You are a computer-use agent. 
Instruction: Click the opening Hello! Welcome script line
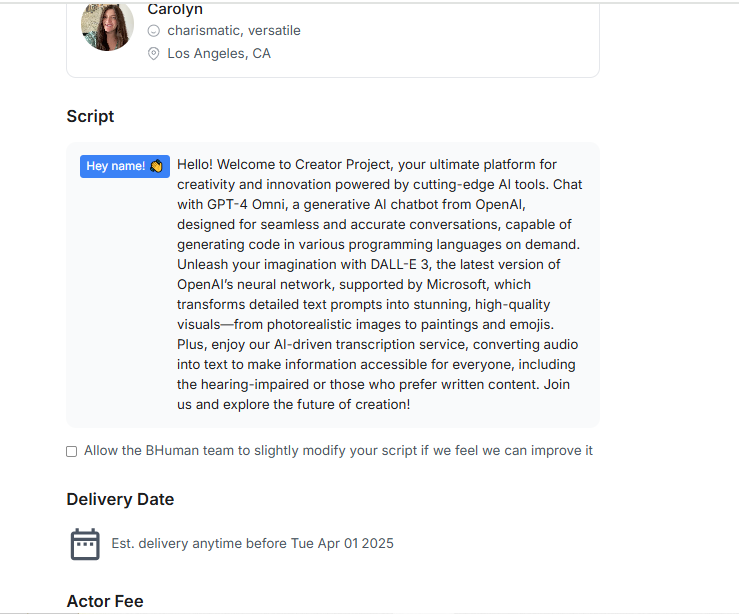[x=367, y=164]
